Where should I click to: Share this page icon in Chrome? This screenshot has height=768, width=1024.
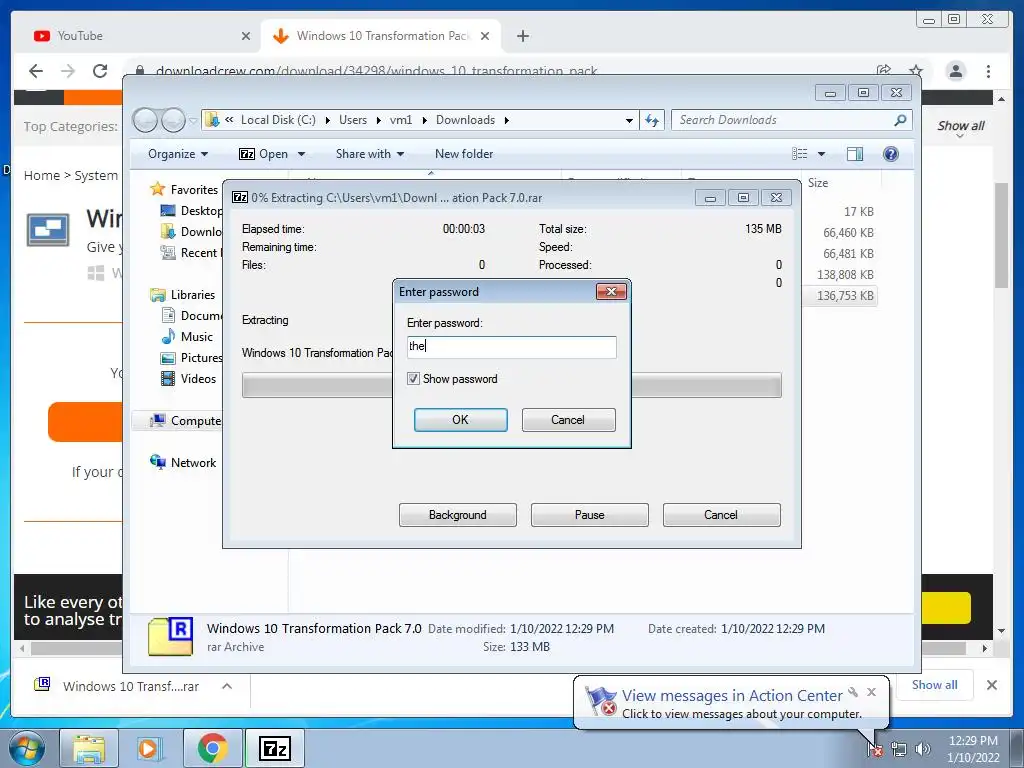click(x=884, y=70)
